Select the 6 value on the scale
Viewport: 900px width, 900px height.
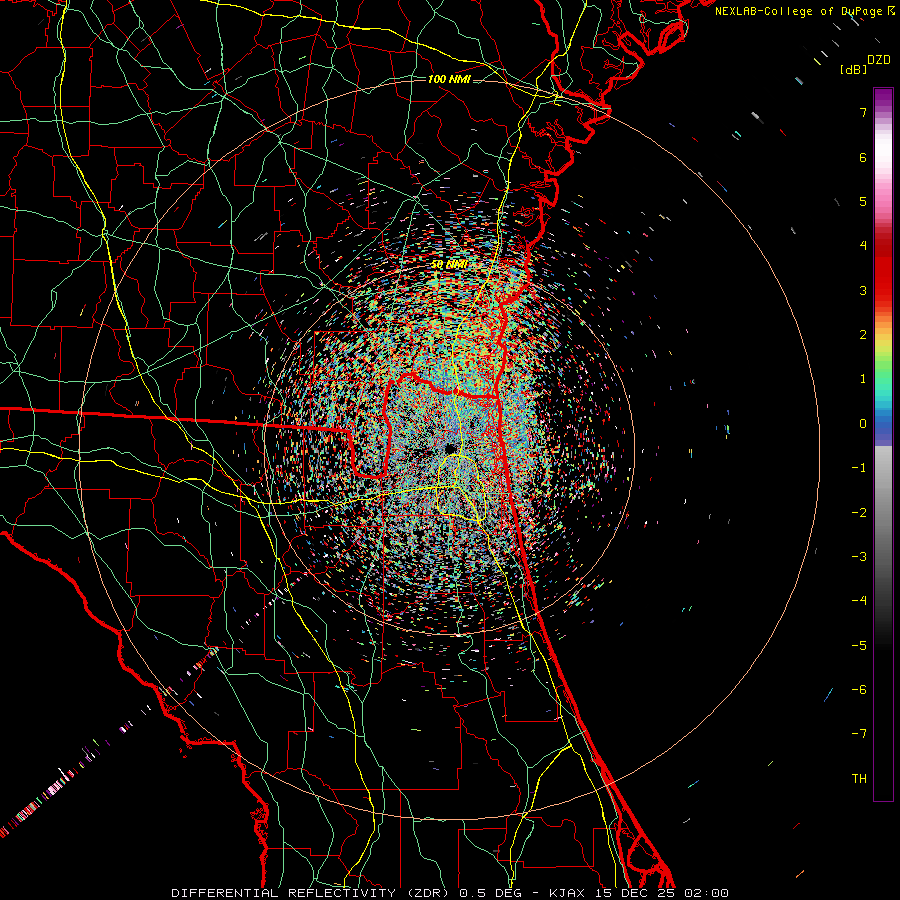click(x=863, y=157)
